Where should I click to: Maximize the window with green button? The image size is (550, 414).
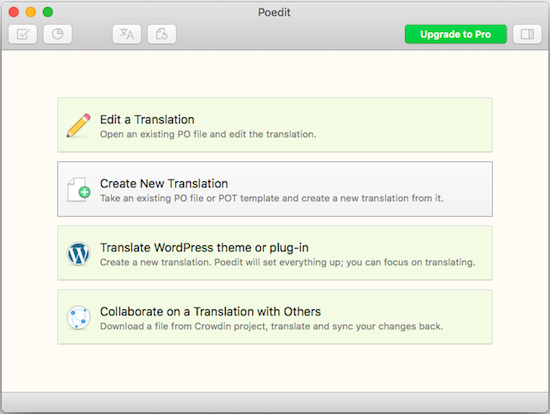point(48,12)
